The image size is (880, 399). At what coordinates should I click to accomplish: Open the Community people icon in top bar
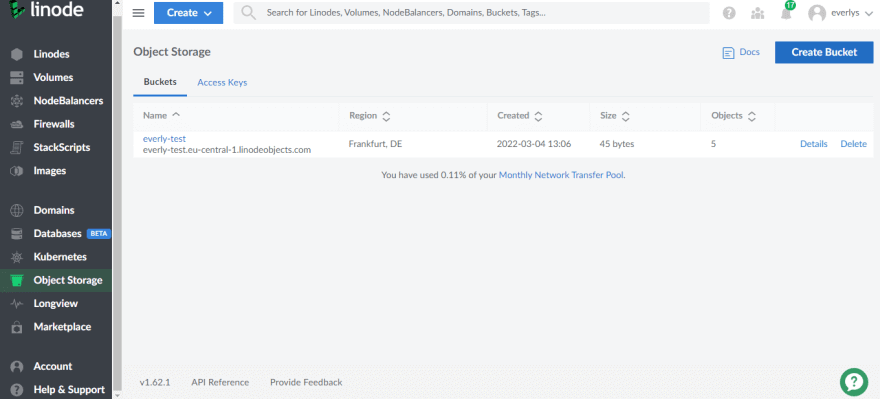(x=758, y=13)
